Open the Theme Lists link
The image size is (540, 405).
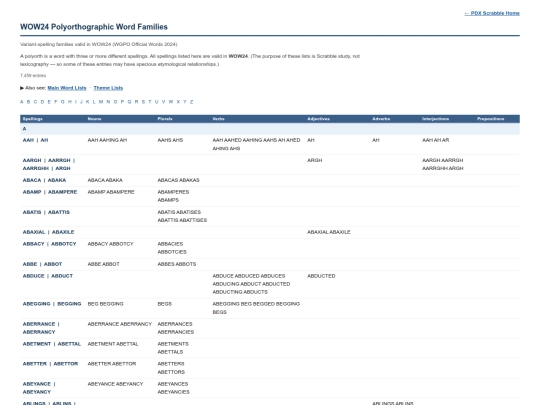(x=108, y=88)
